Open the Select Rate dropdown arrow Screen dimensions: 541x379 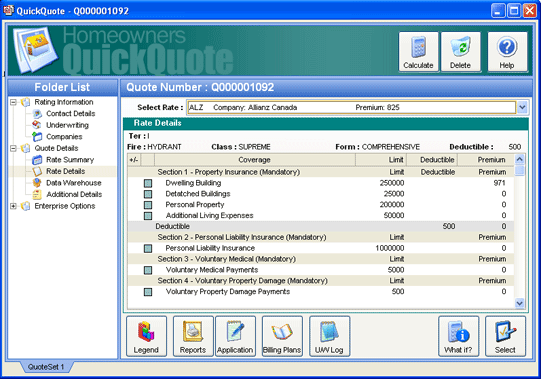[522, 107]
